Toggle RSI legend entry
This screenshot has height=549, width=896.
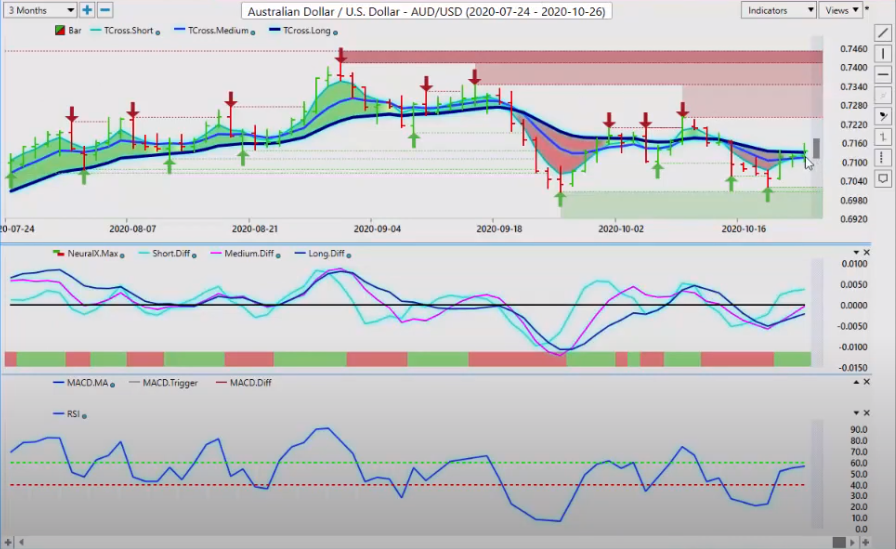coord(66,414)
